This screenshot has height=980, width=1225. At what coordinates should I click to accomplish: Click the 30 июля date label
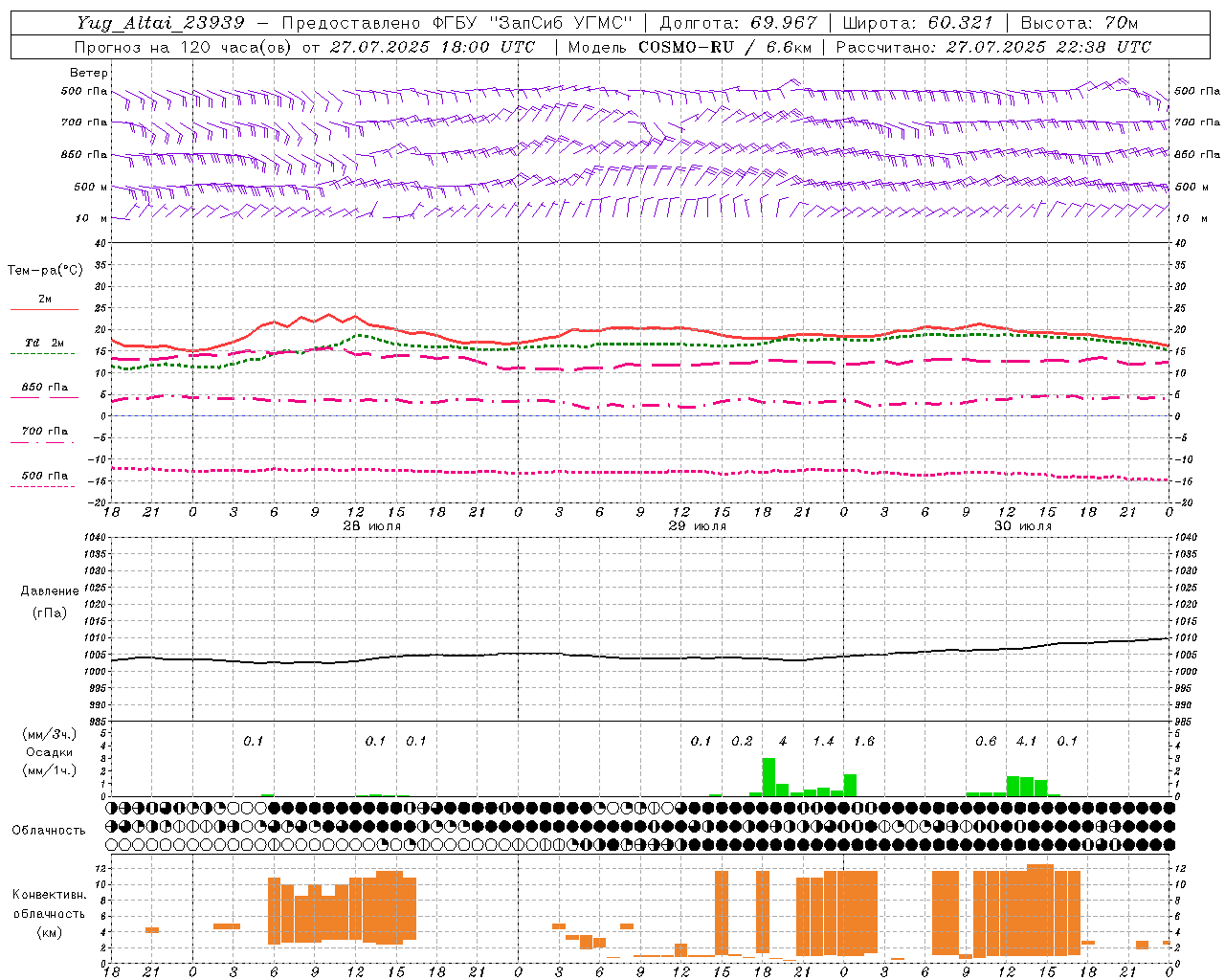(x=1022, y=526)
